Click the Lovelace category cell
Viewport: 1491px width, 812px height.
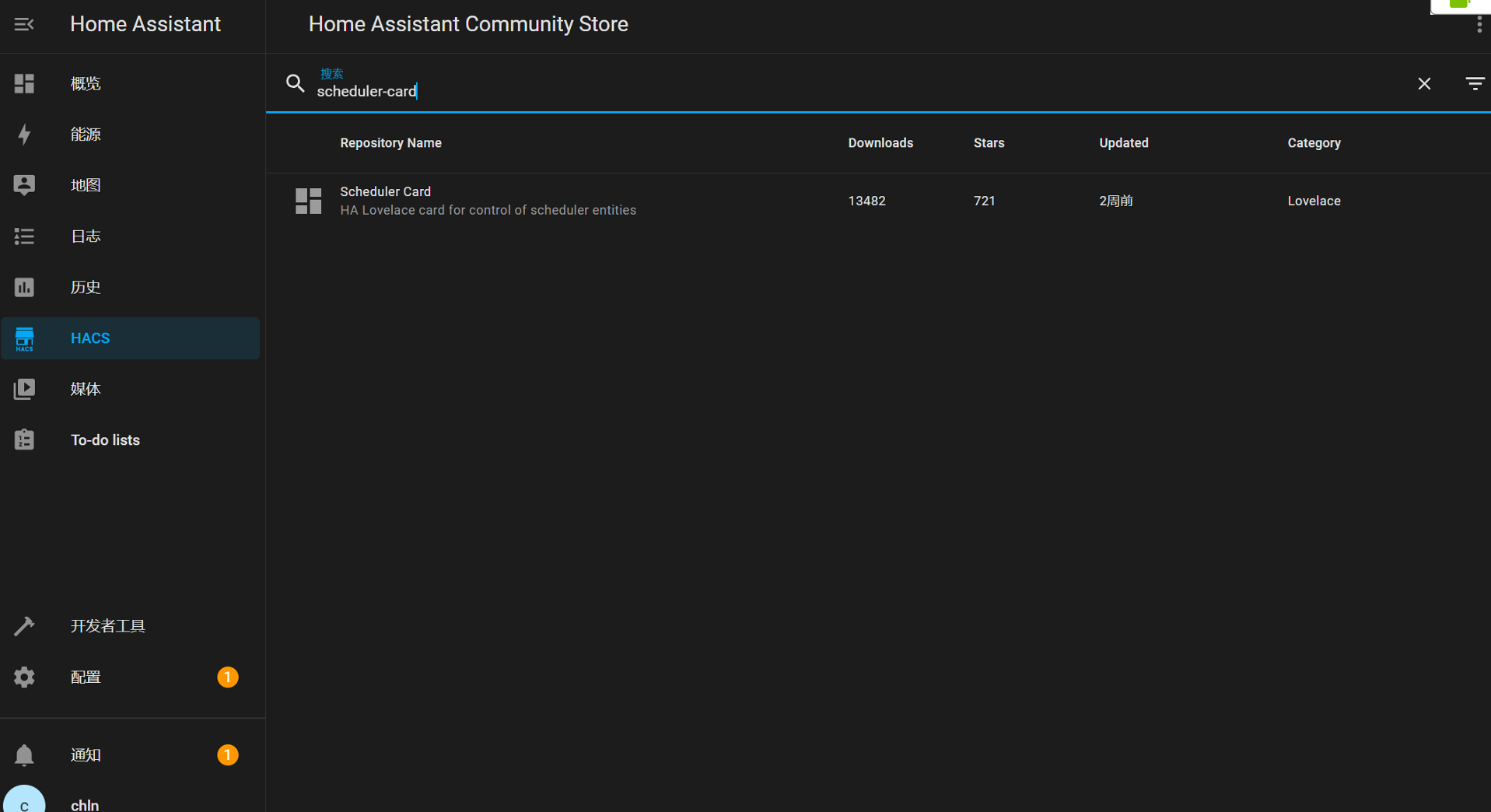(1314, 201)
